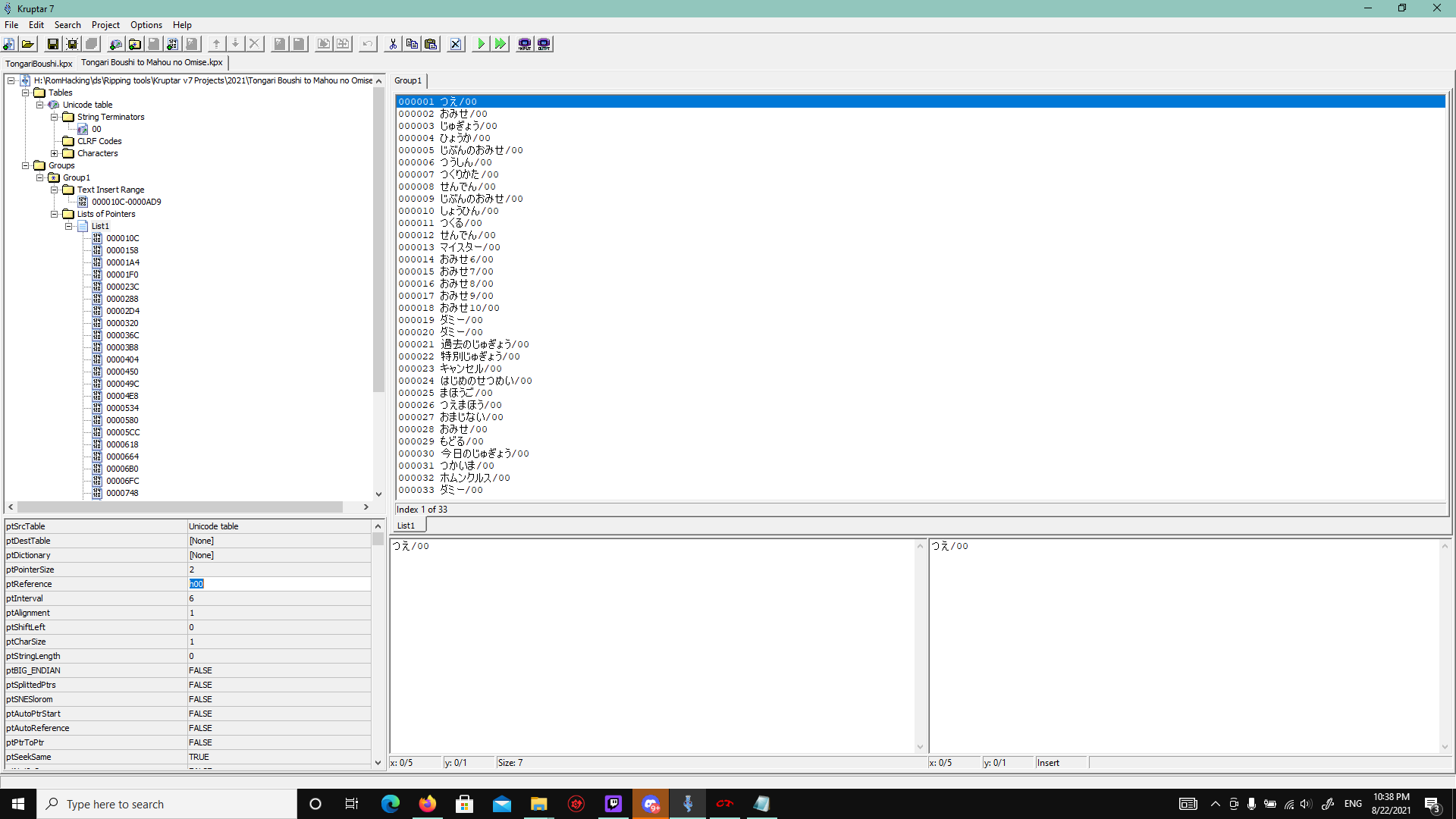Select pointer 00006FC in List1

click(122, 481)
